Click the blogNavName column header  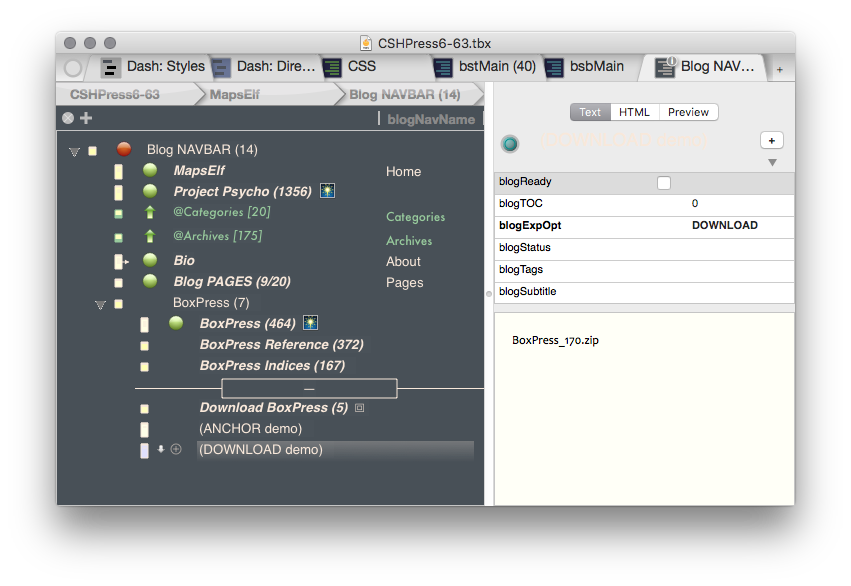click(x=431, y=119)
